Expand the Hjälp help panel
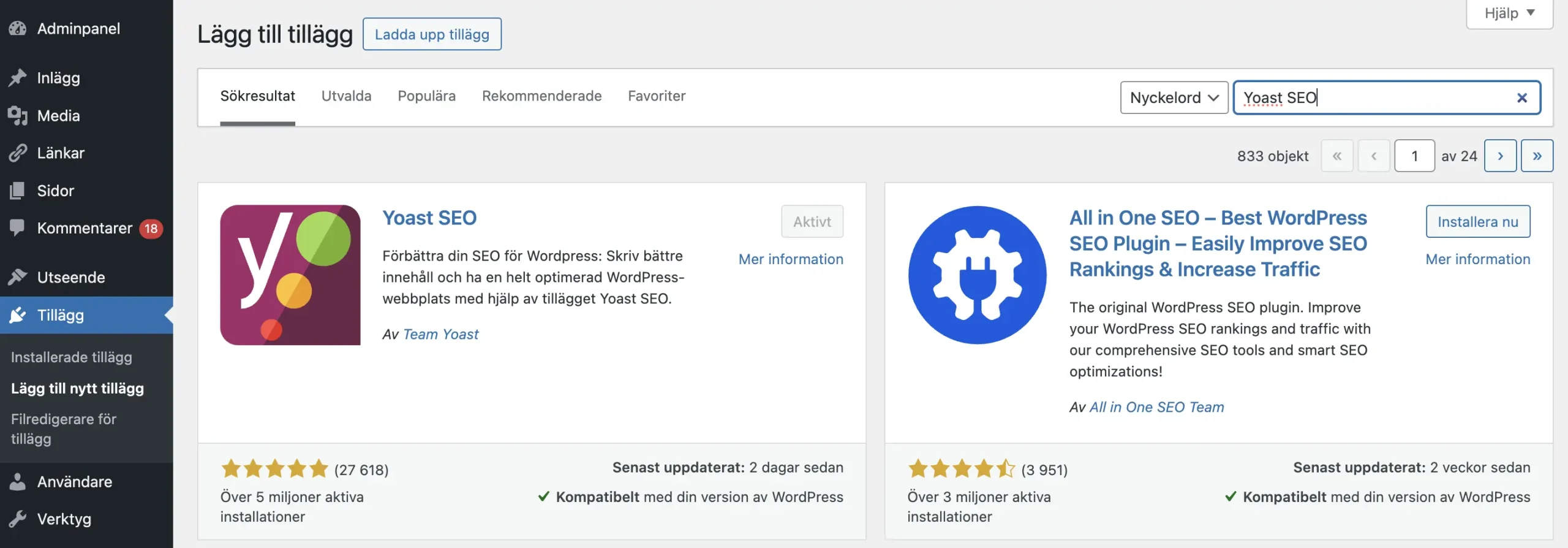 click(1509, 13)
